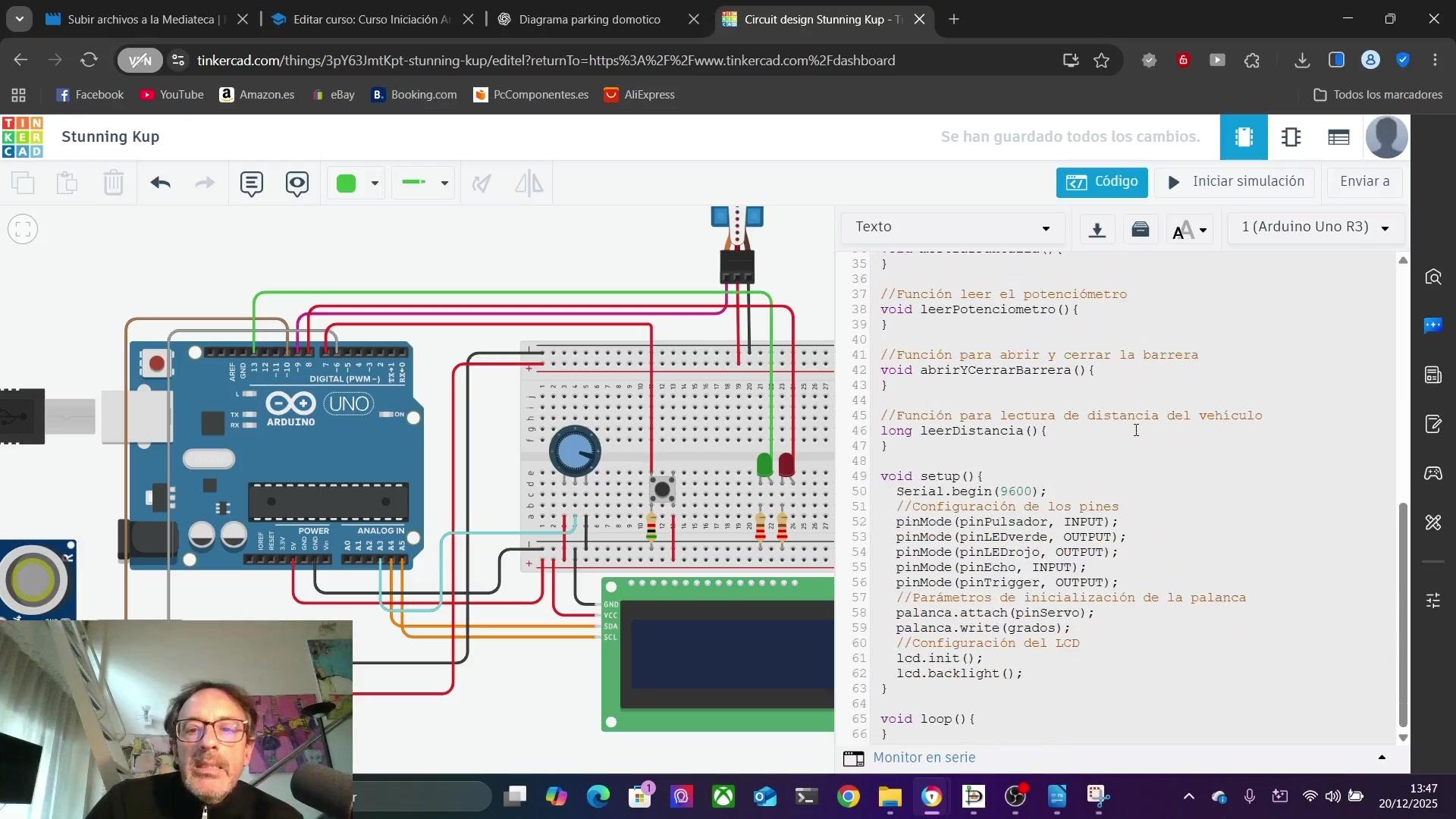Viewport: 1456px width, 819px height.
Task: Open the libraries box icon
Action: (1141, 228)
